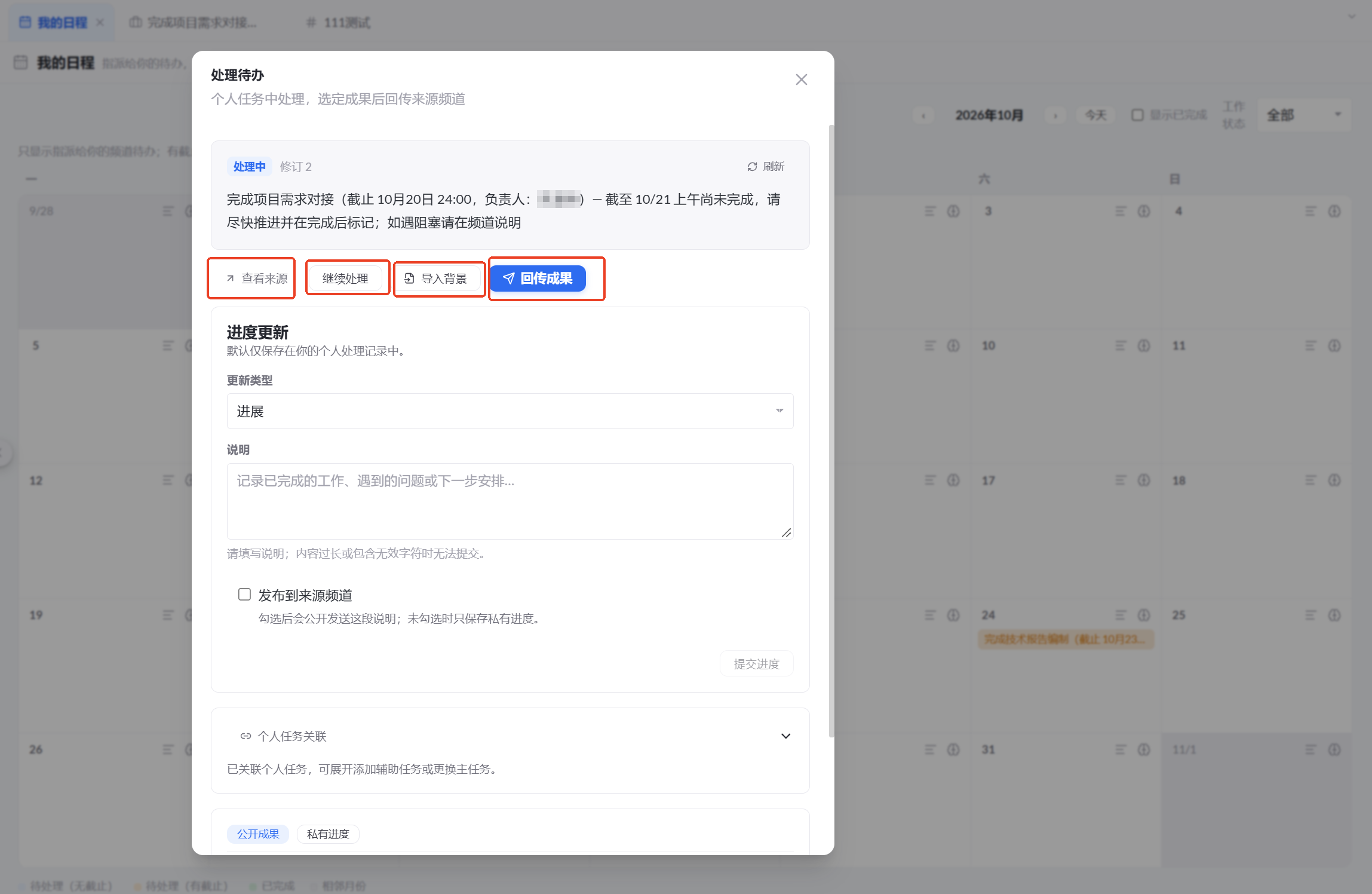
Task: Open the 工作状态 全部 dropdown
Action: click(1303, 115)
